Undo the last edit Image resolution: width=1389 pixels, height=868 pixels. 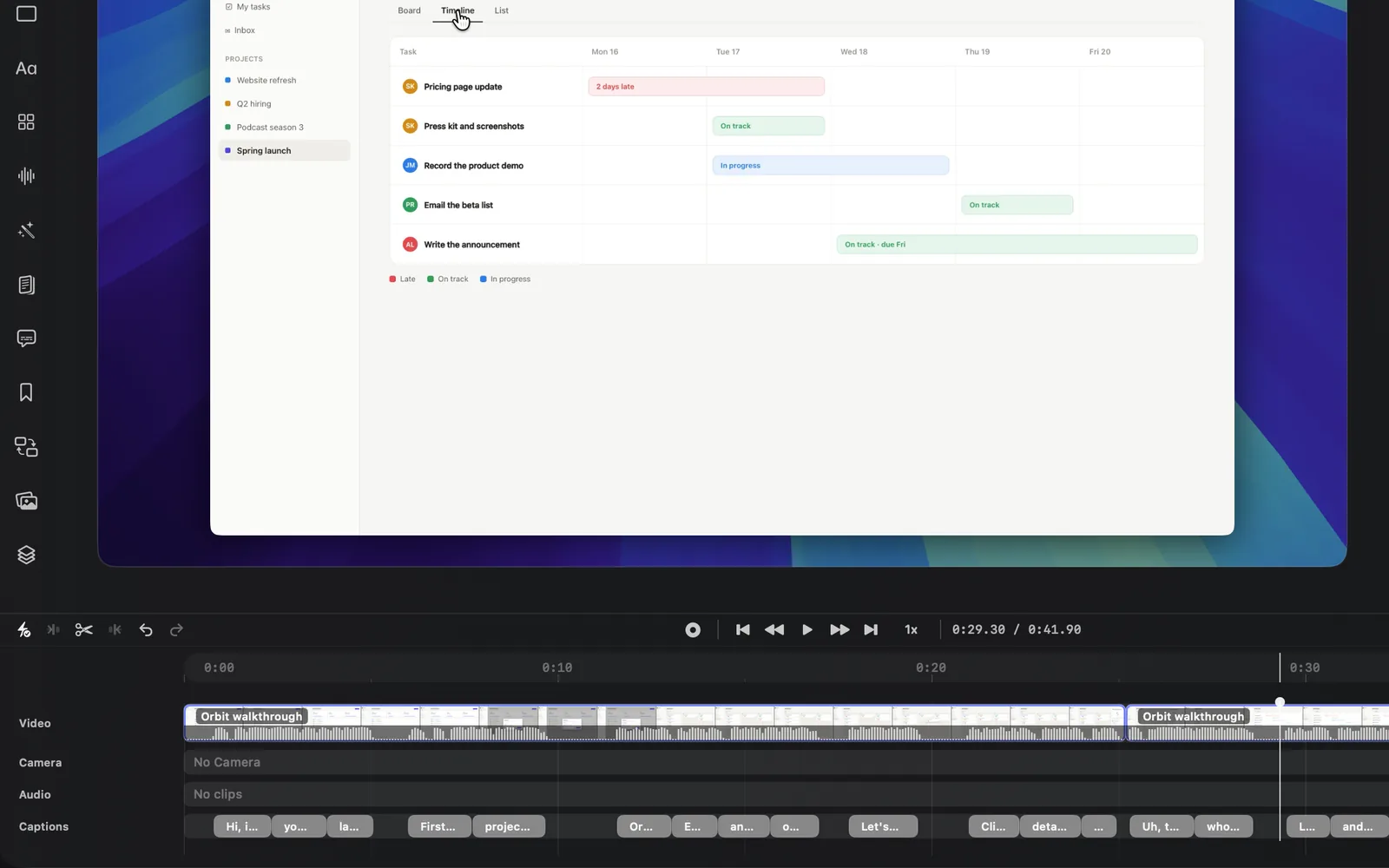pyautogui.click(x=146, y=630)
